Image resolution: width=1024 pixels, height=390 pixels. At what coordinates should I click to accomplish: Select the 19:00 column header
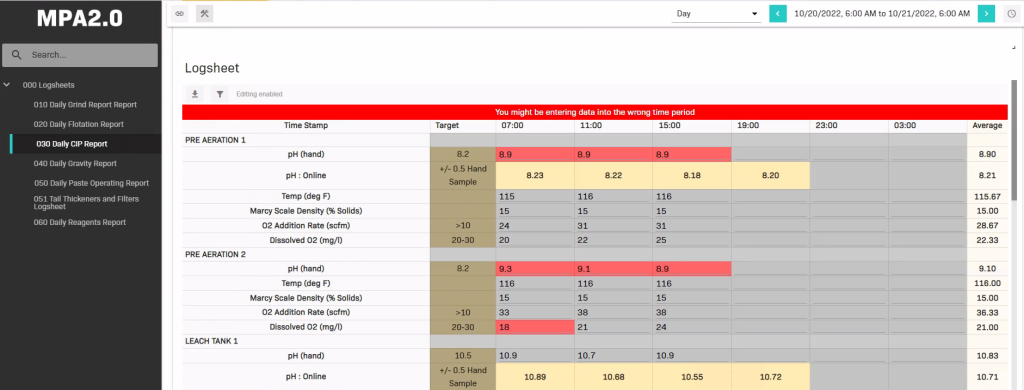tap(770, 125)
